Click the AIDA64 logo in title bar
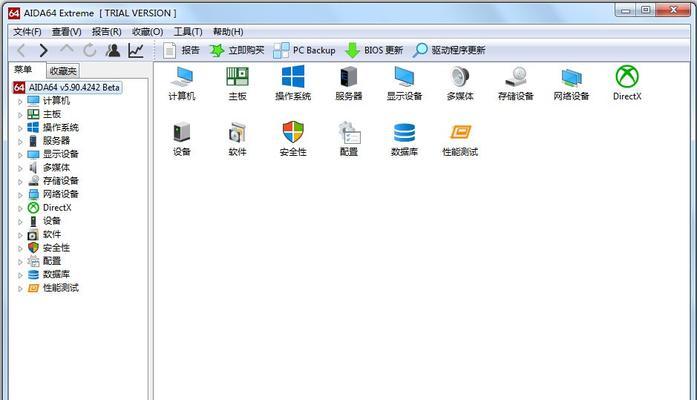This screenshot has height=400, width=697. (14, 13)
